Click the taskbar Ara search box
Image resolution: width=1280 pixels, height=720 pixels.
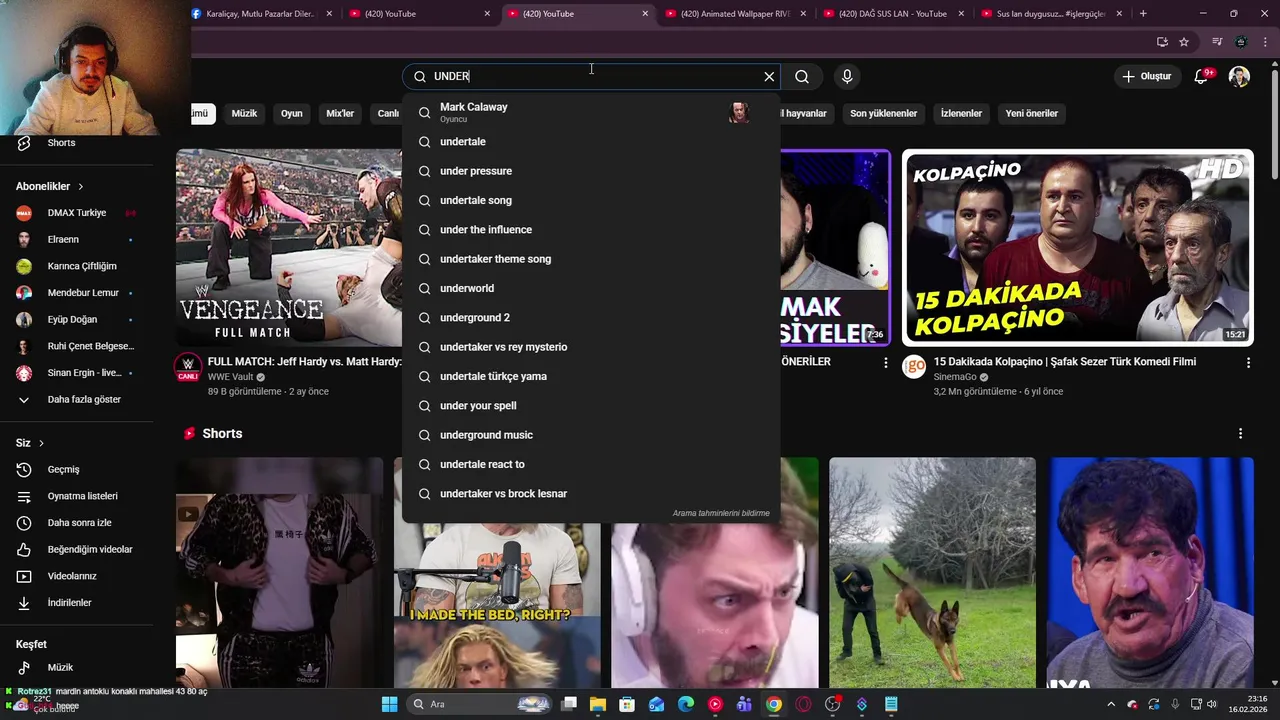(x=482, y=704)
